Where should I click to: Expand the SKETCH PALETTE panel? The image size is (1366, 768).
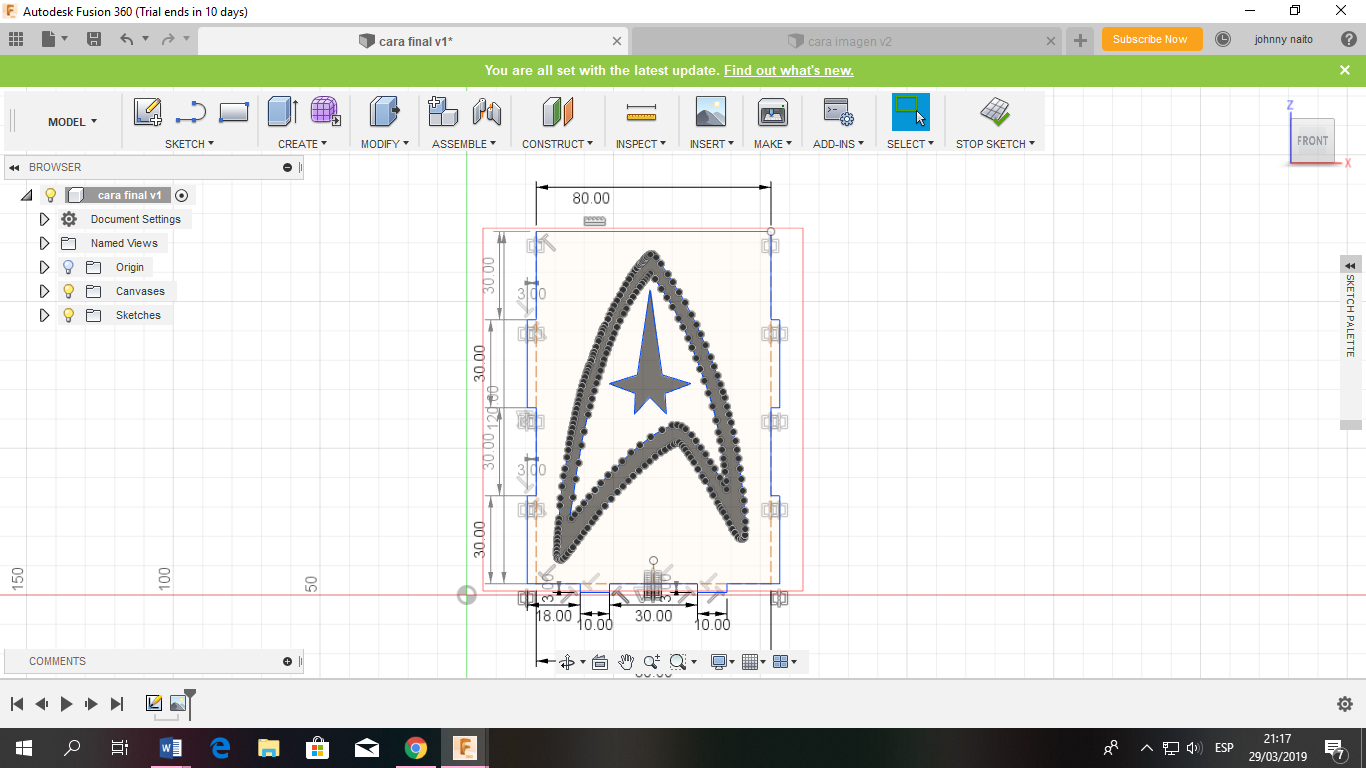point(1350,264)
